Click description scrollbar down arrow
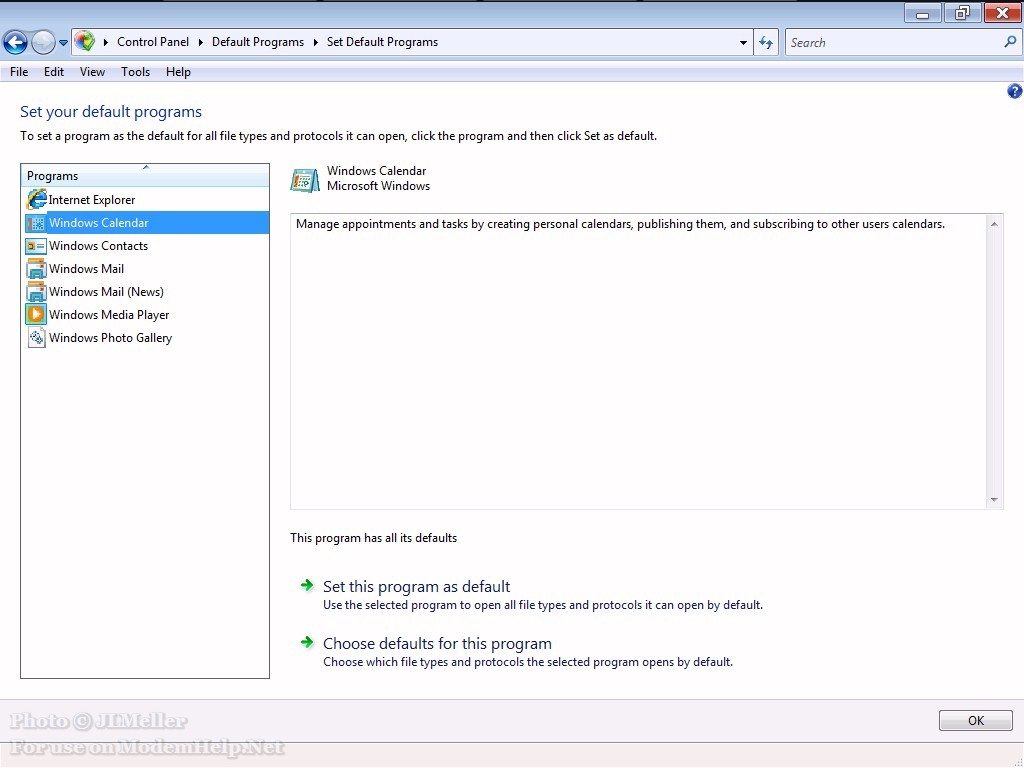 click(994, 500)
